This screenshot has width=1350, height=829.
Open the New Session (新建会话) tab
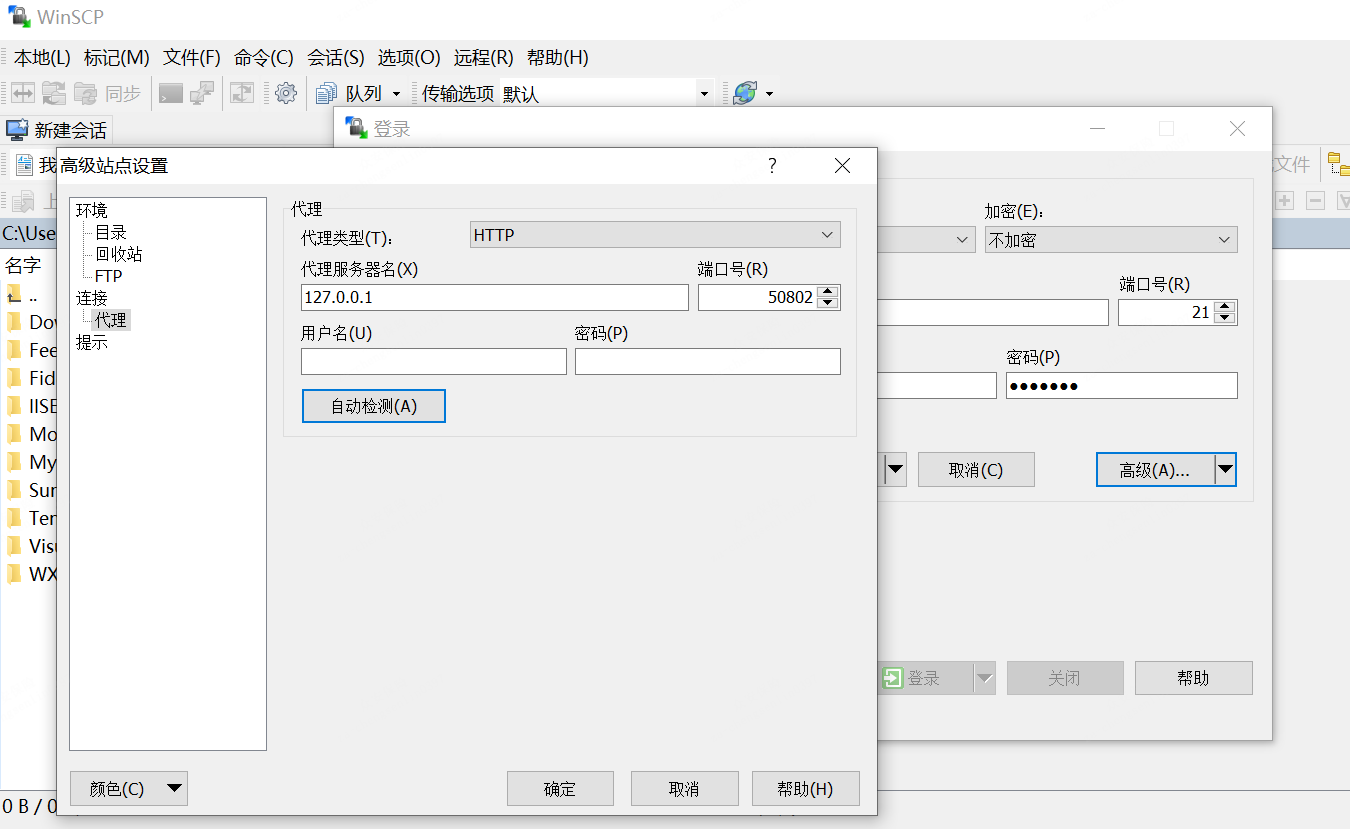[58, 130]
